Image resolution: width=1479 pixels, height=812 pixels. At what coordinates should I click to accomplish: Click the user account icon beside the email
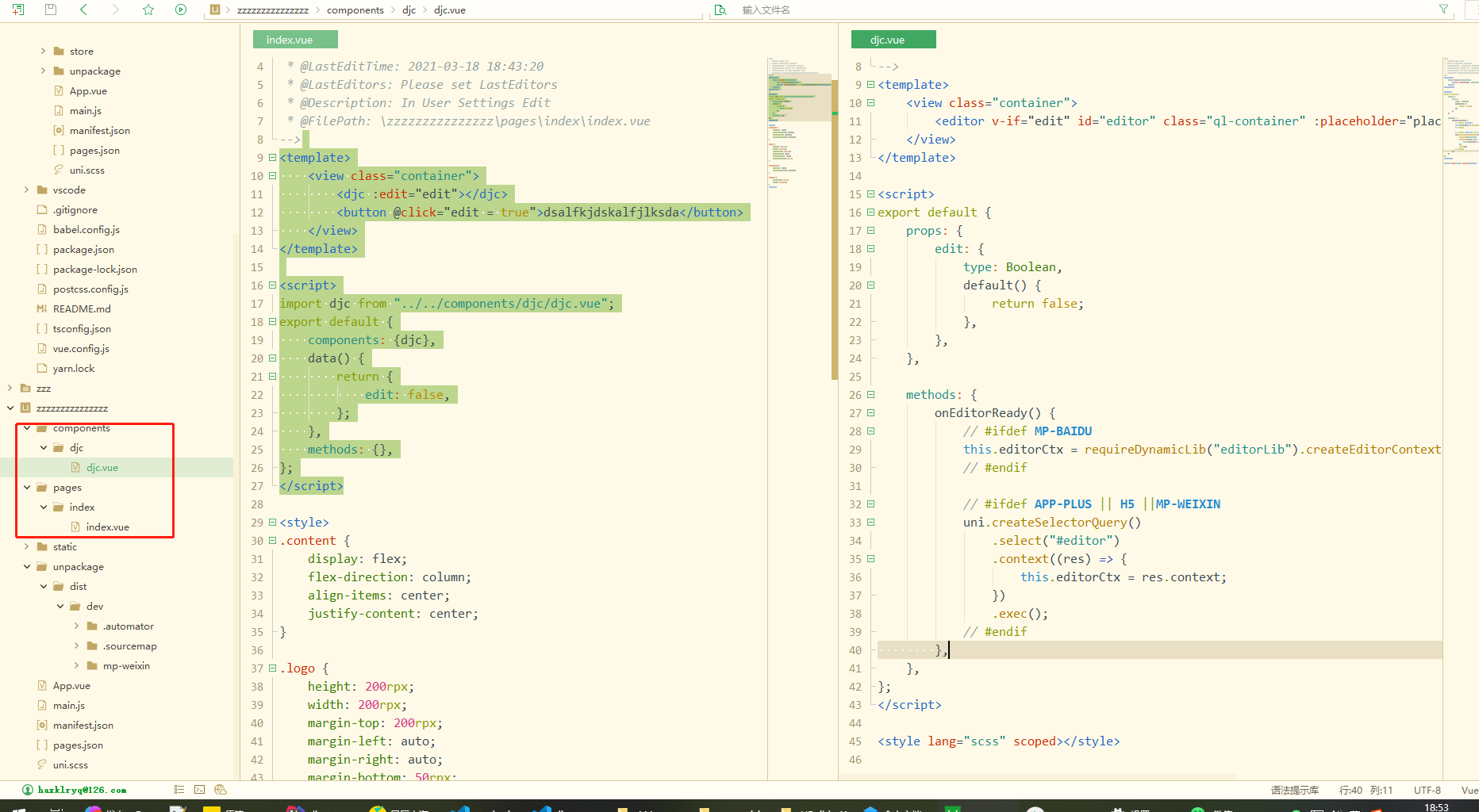(x=28, y=790)
